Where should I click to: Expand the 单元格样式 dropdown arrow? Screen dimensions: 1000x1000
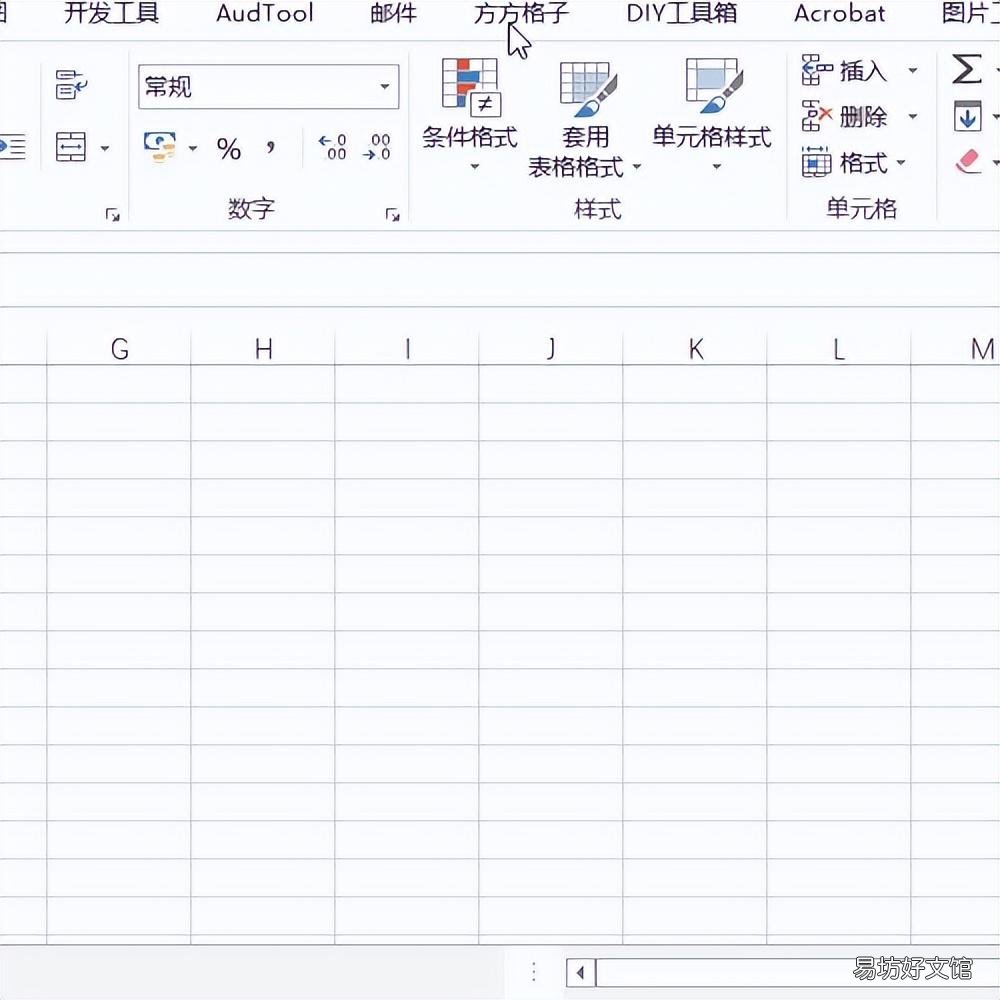pyautogui.click(x=717, y=166)
